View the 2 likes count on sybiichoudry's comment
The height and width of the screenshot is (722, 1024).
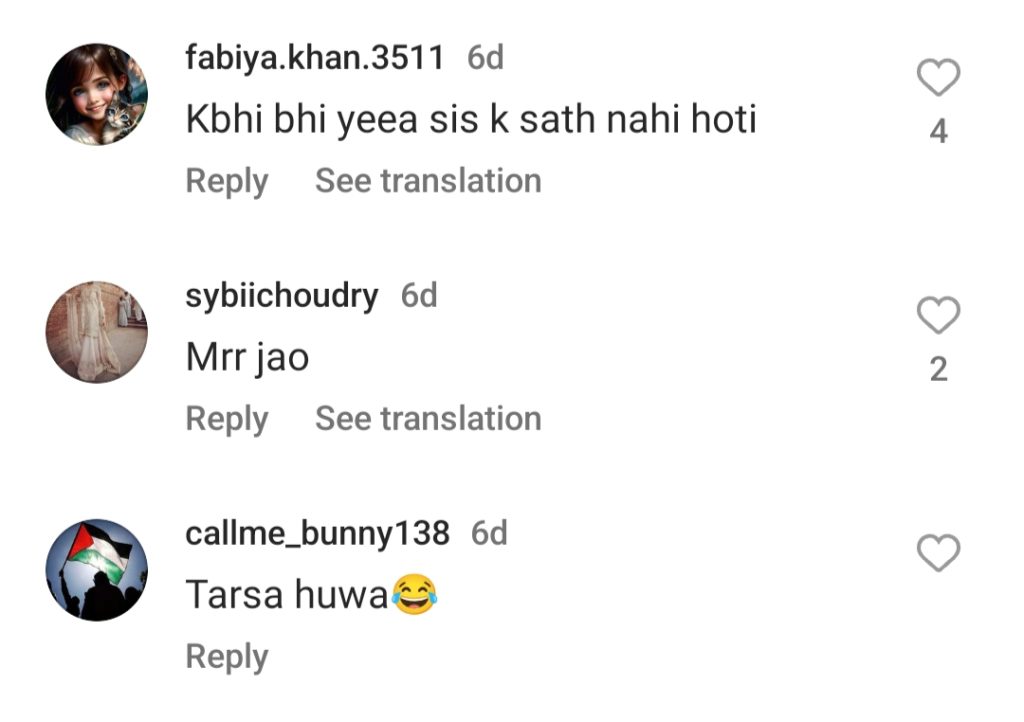point(938,369)
